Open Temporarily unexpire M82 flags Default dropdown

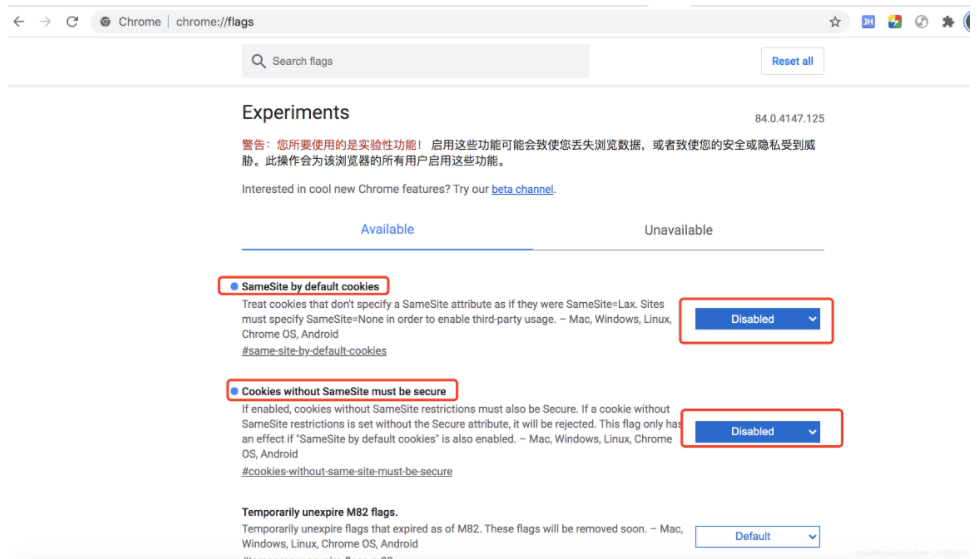point(757,537)
